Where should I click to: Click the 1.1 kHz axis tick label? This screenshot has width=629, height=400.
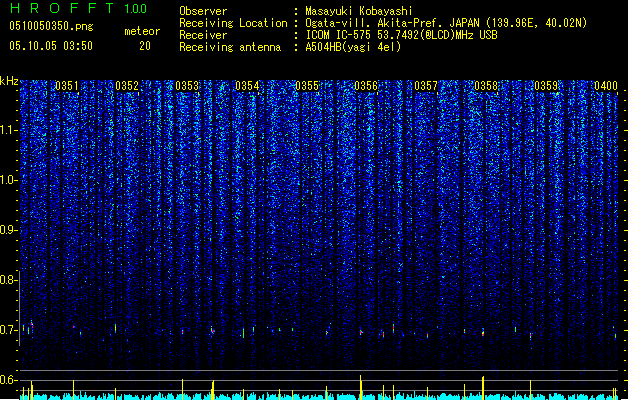[8, 131]
